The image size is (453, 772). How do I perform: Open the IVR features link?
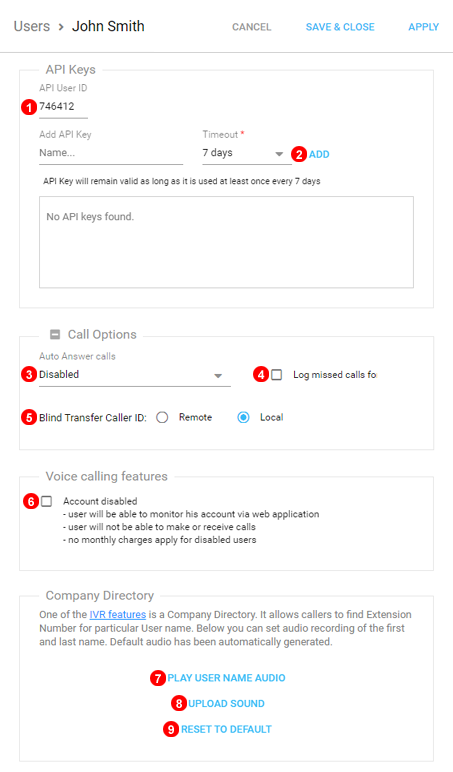point(118,614)
